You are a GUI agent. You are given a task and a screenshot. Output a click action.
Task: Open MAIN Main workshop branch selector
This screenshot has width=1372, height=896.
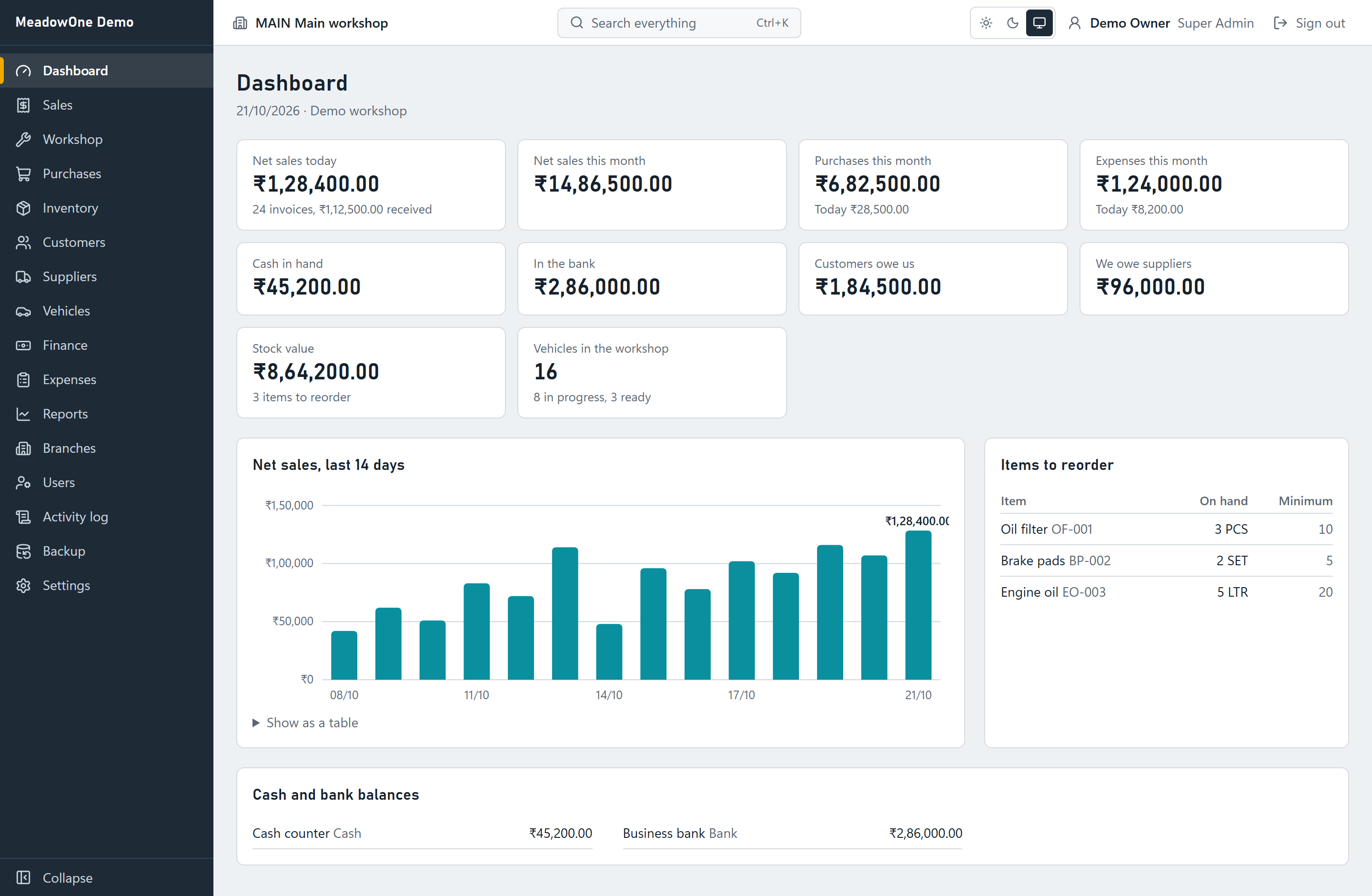point(310,23)
